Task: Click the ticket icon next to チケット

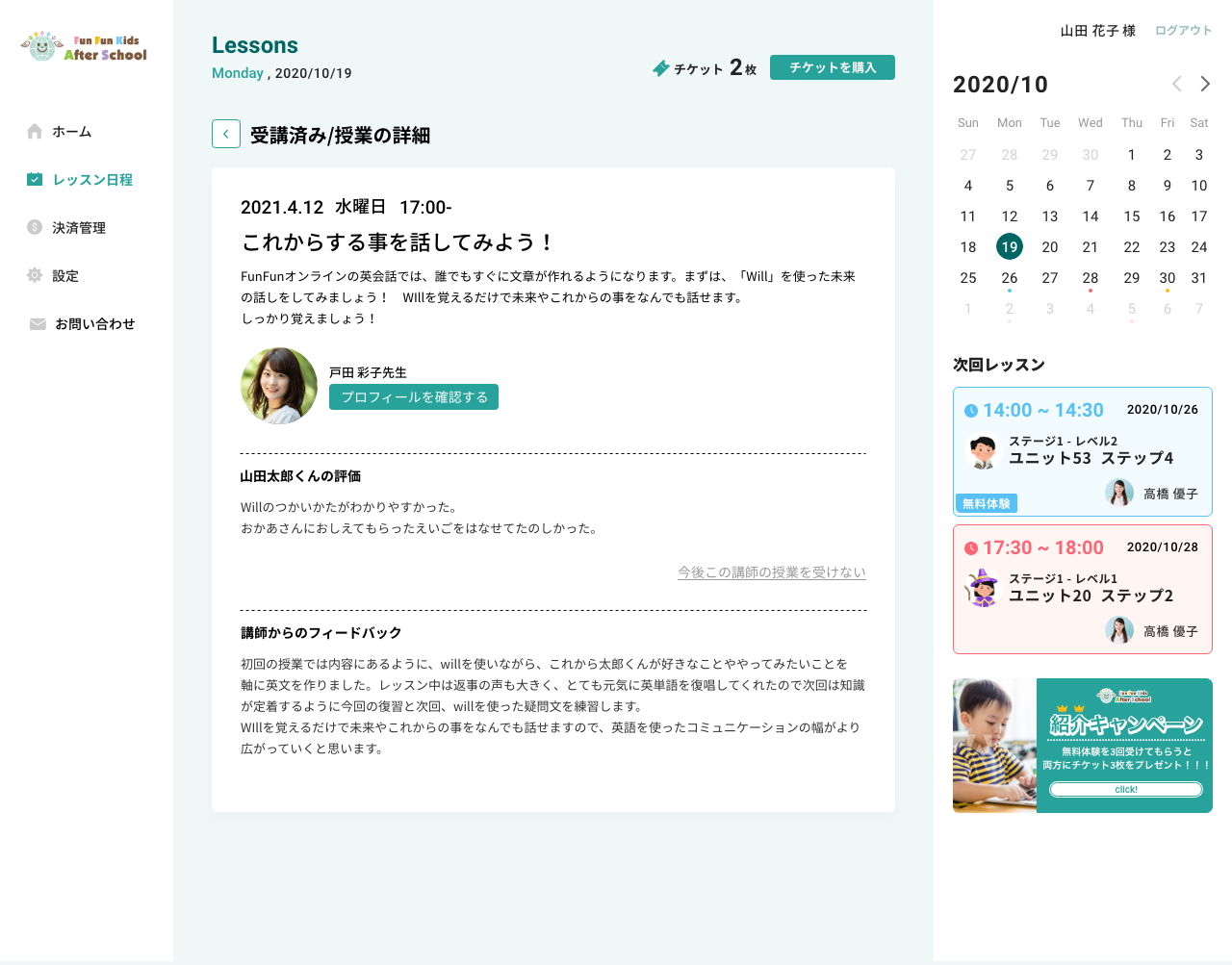Action: point(661,68)
